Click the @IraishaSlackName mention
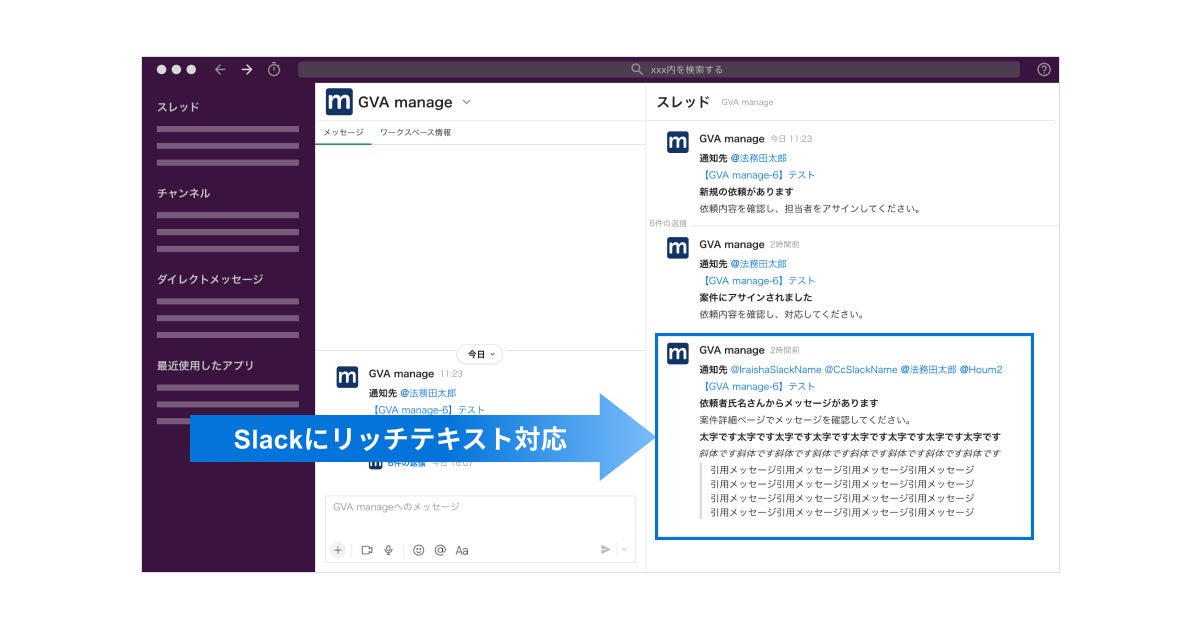1200x630 pixels. click(x=775, y=370)
